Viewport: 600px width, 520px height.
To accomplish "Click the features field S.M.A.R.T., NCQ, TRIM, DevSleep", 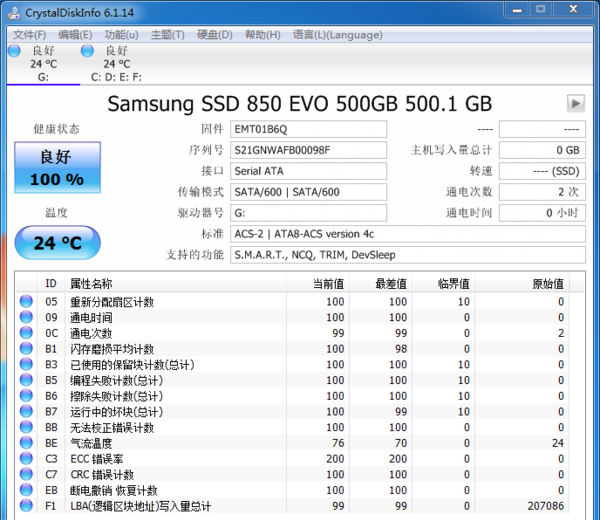I will (408, 255).
